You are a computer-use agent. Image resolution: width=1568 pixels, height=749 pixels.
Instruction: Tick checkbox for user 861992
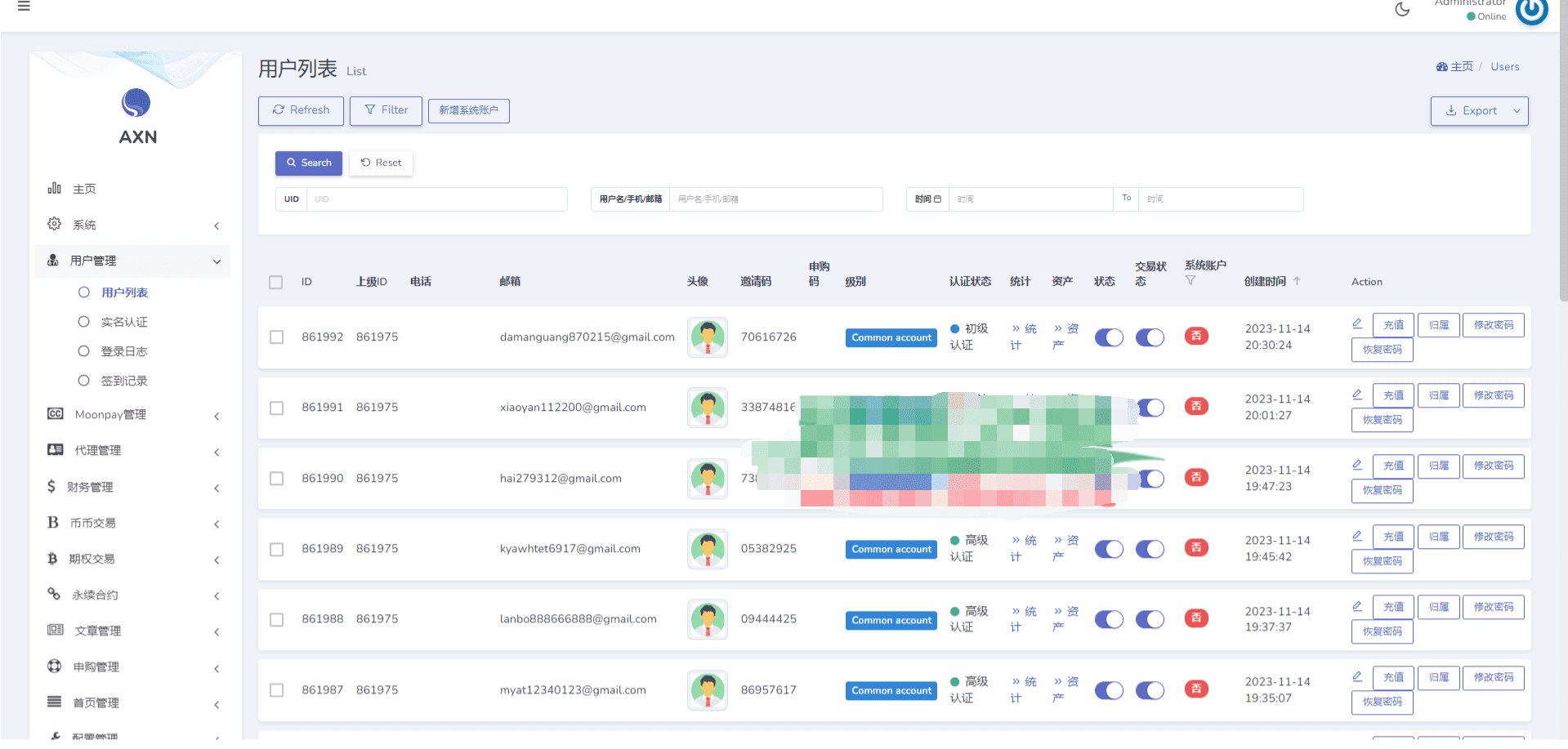276,337
